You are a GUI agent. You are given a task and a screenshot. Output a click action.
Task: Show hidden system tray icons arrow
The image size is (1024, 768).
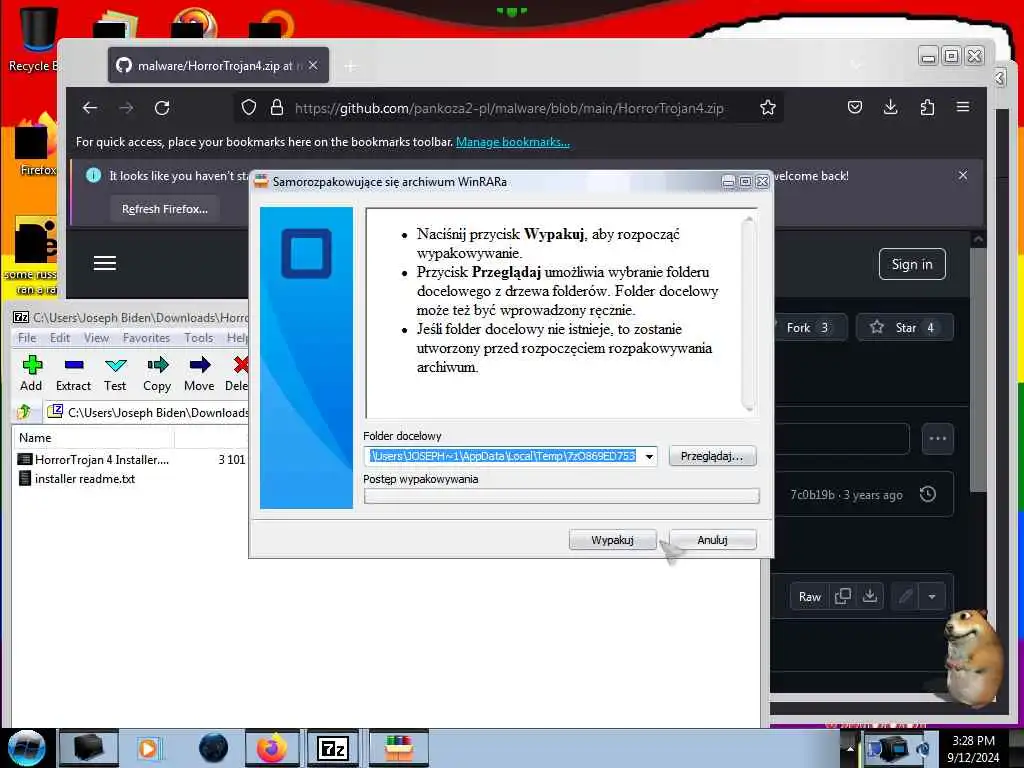(x=850, y=748)
